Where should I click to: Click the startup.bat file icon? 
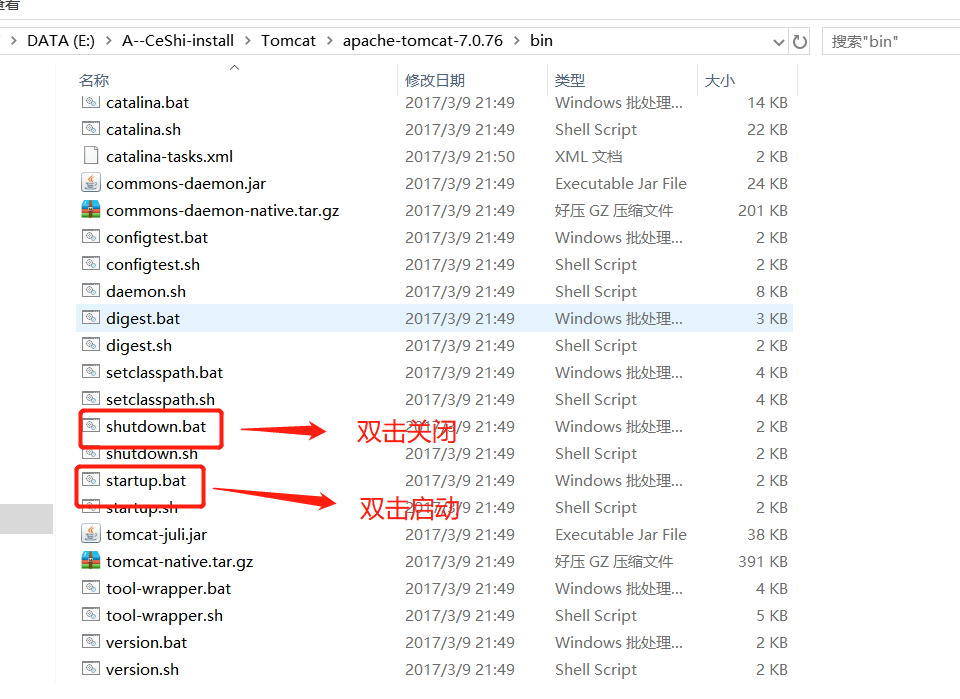pyautogui.click(x=91, y=479)
